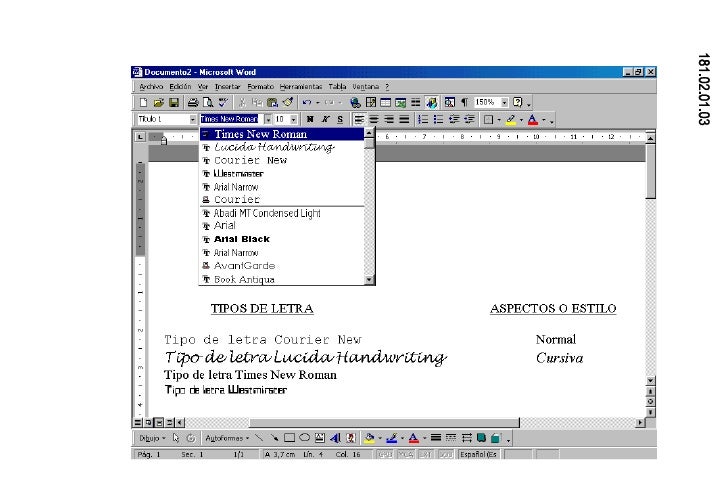Align text right
The height and width of the screenshot is (504, 728).
click(389, 120)
